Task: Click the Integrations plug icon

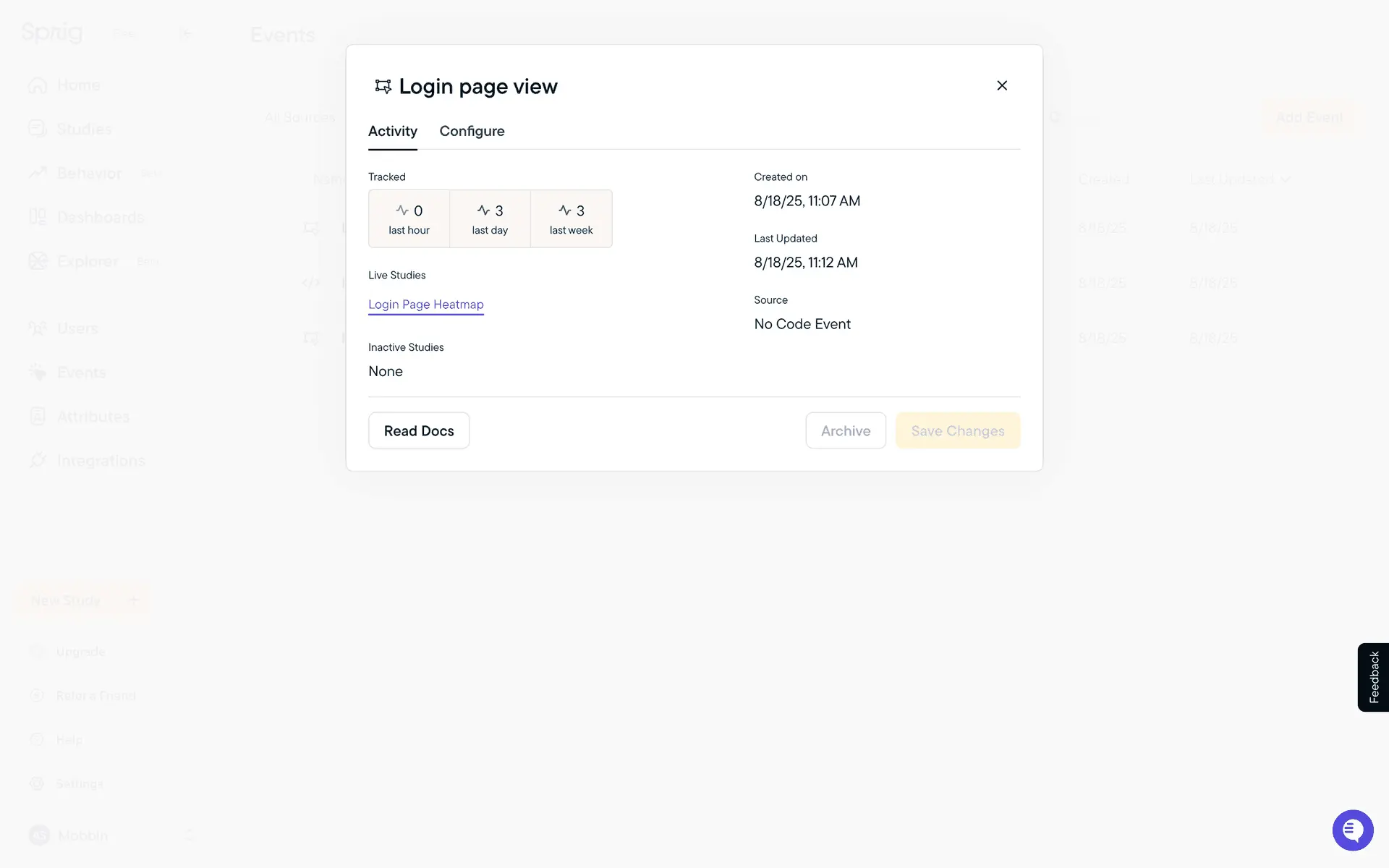Action: coord(38,461)
